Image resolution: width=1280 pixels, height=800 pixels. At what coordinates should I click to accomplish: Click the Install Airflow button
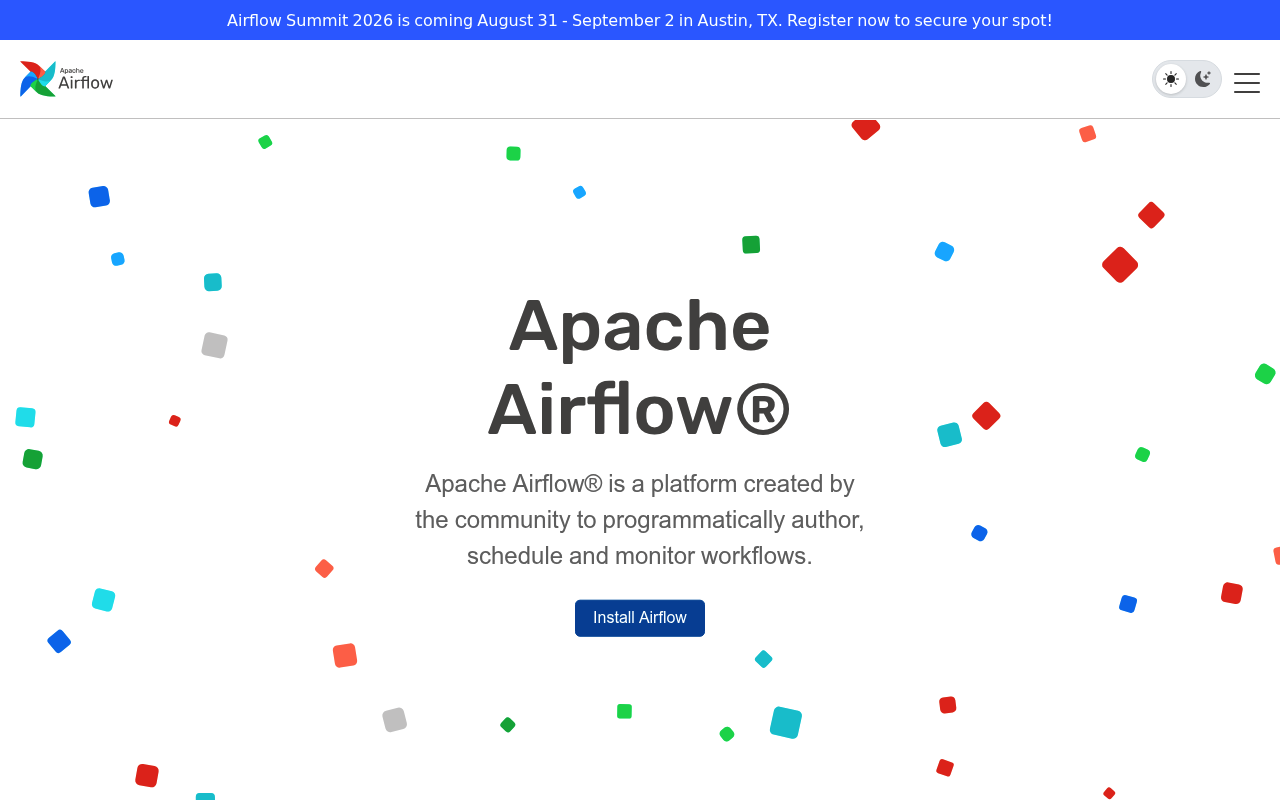640,618
